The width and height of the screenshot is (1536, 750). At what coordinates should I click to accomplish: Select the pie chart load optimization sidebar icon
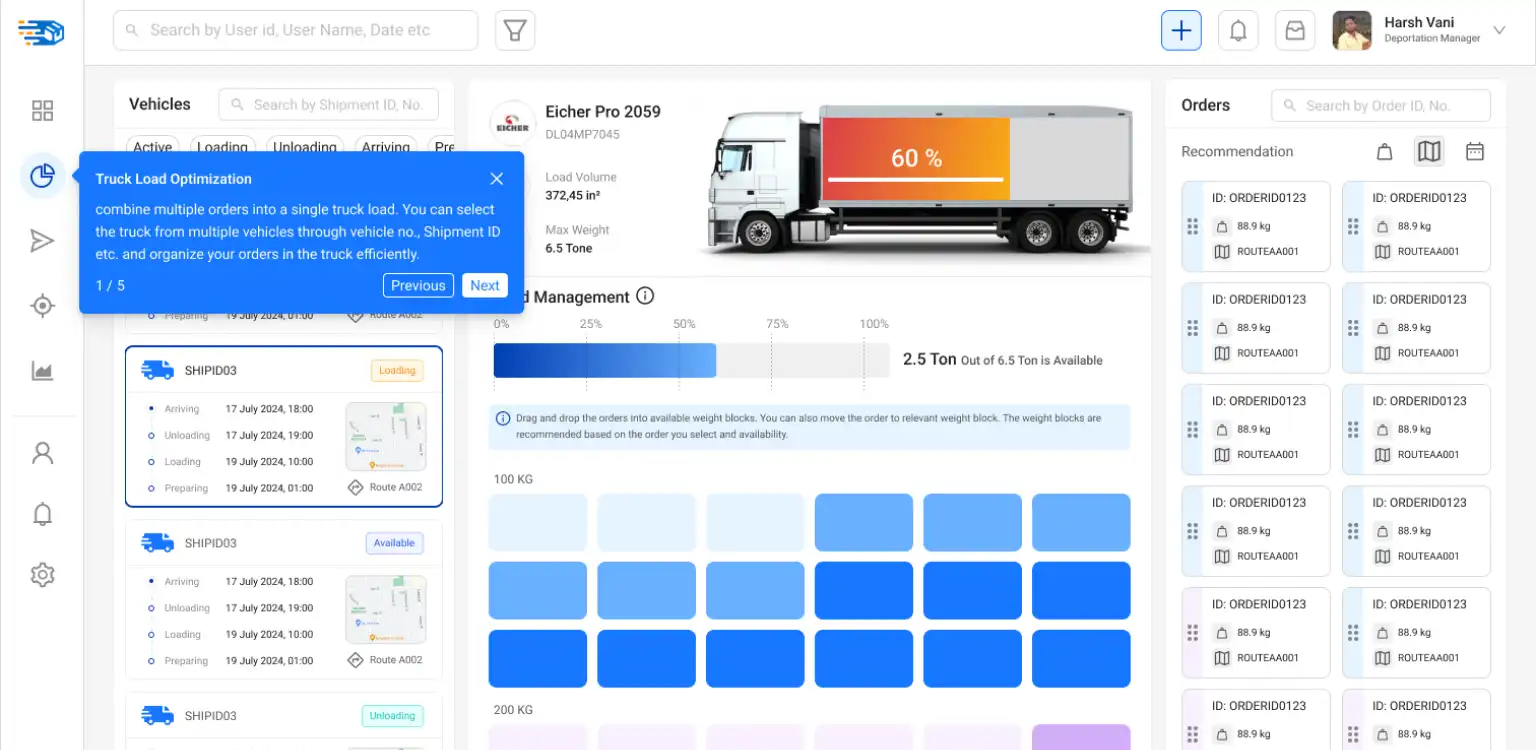click(x=42, y=176)
